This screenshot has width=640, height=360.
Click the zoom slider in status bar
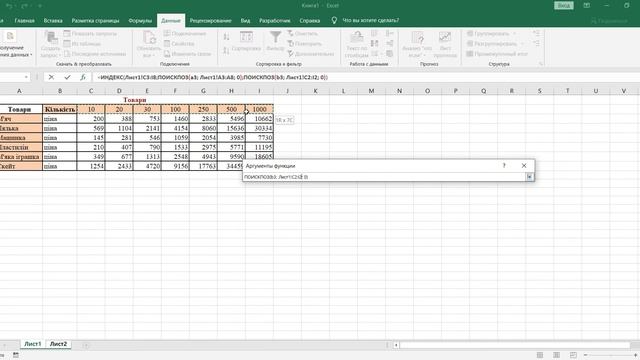click(x=610, y=355)
